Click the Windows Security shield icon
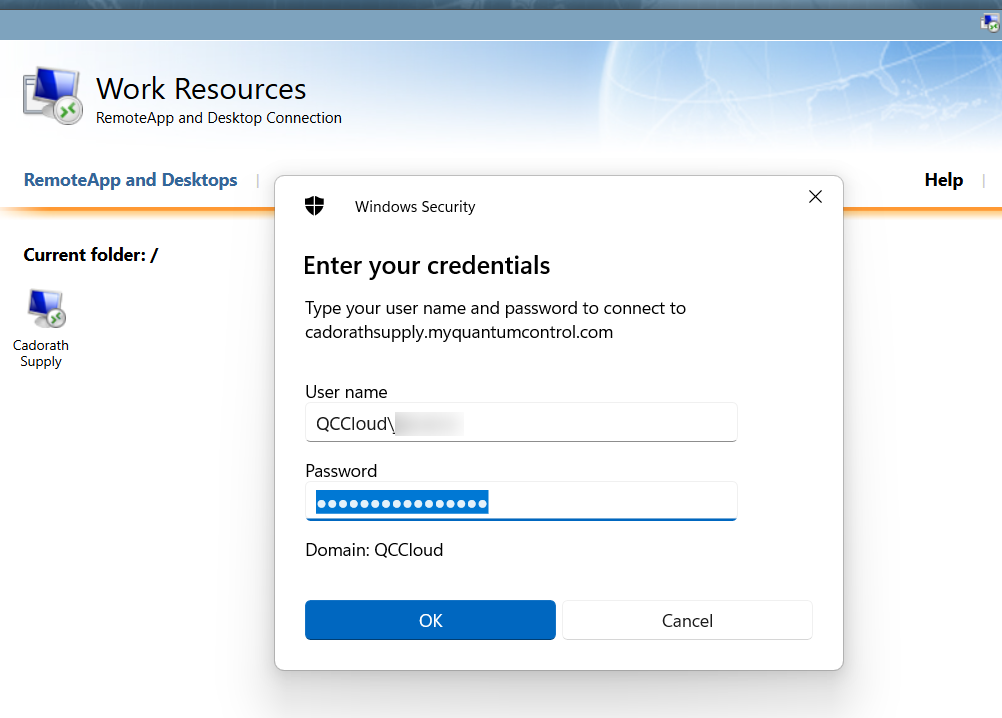 (x=314, y=206)
